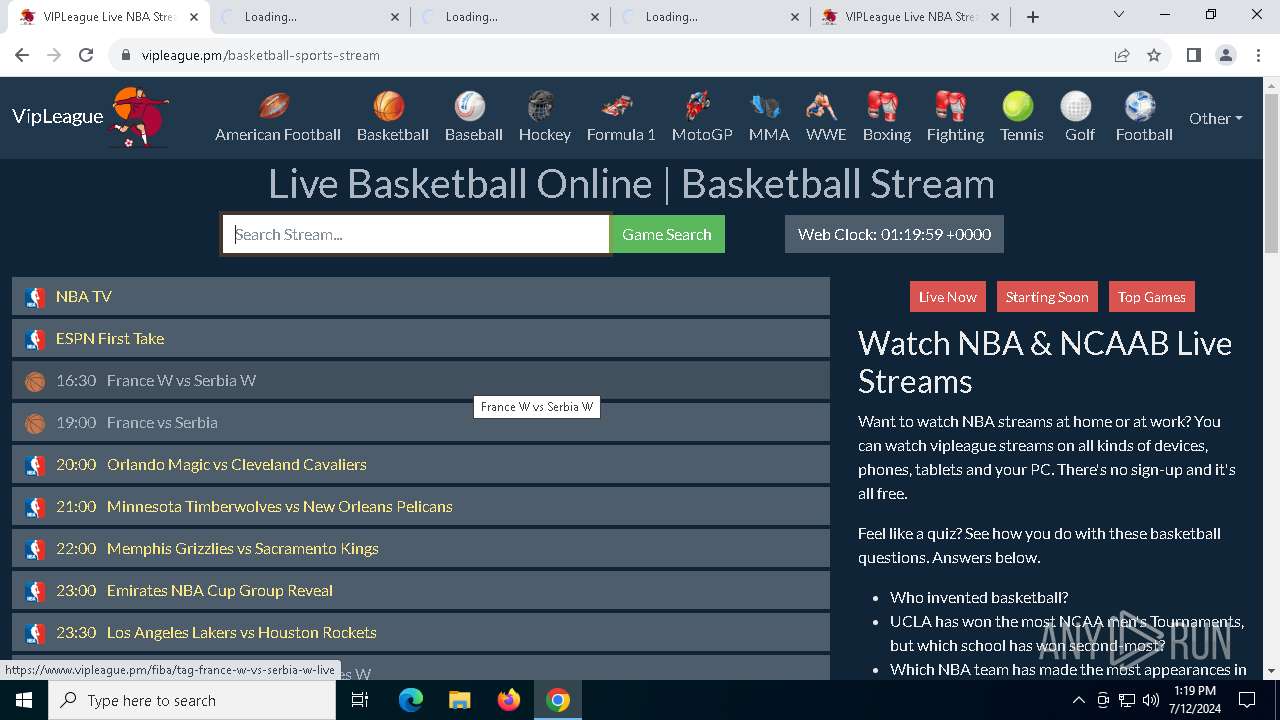The image size is (1280, 720).
Task: Open Memphis Grizzlies vs Sacramento Kings
Action: click(421, 549)
